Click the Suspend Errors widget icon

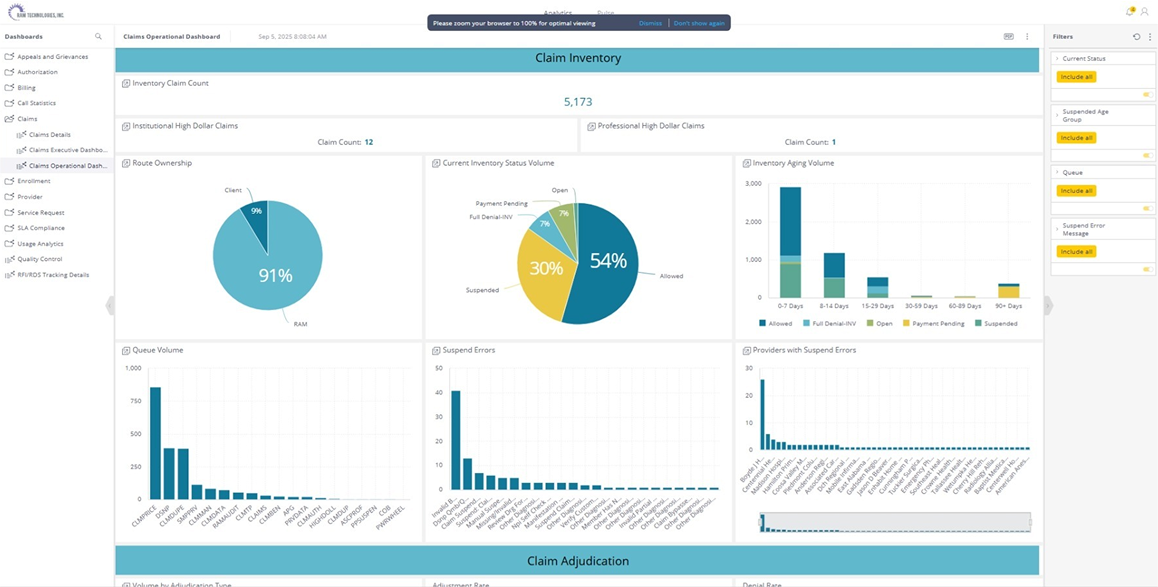[436, 350]
